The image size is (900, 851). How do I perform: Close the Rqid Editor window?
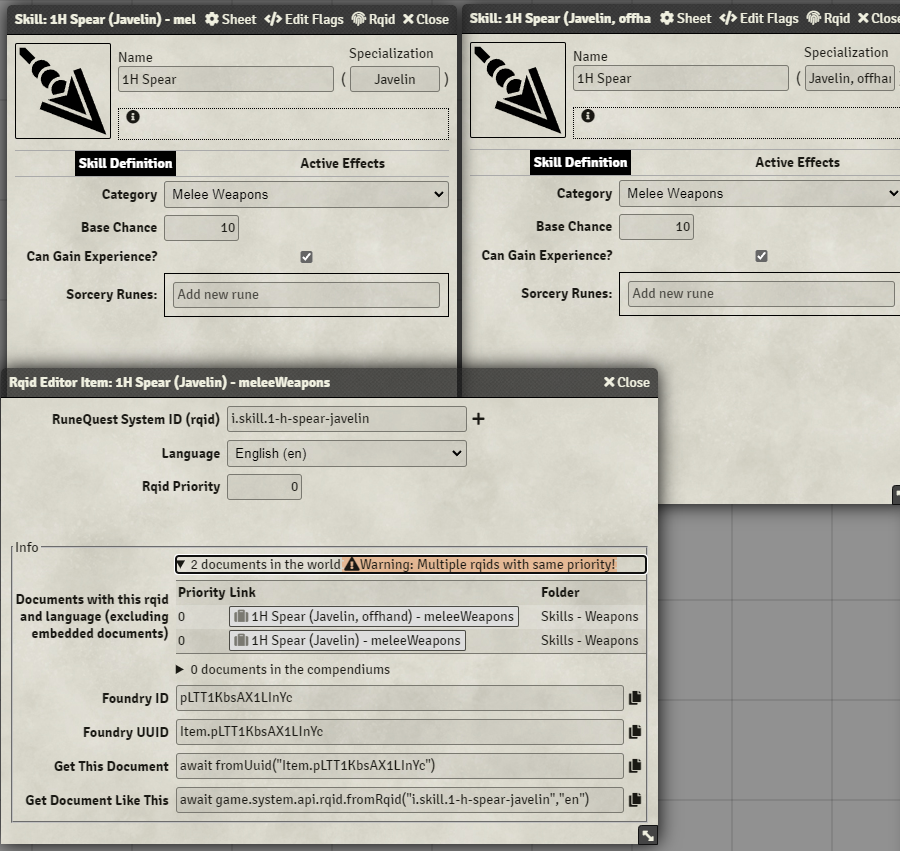click(625, 382)
